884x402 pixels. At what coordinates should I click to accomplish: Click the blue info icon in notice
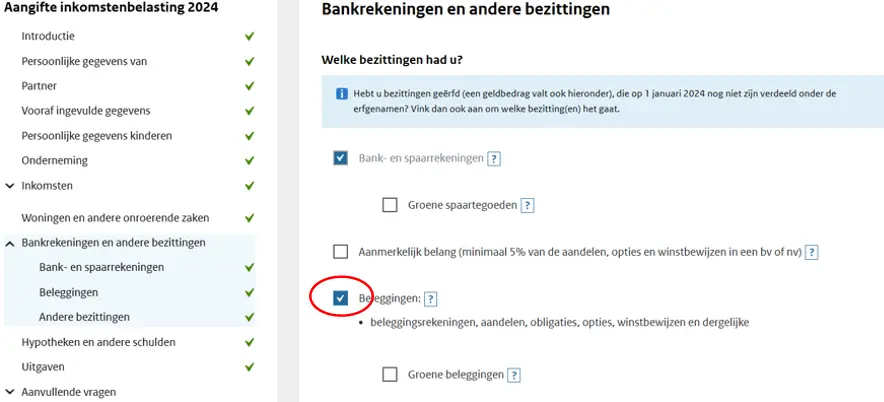point(341,94)
